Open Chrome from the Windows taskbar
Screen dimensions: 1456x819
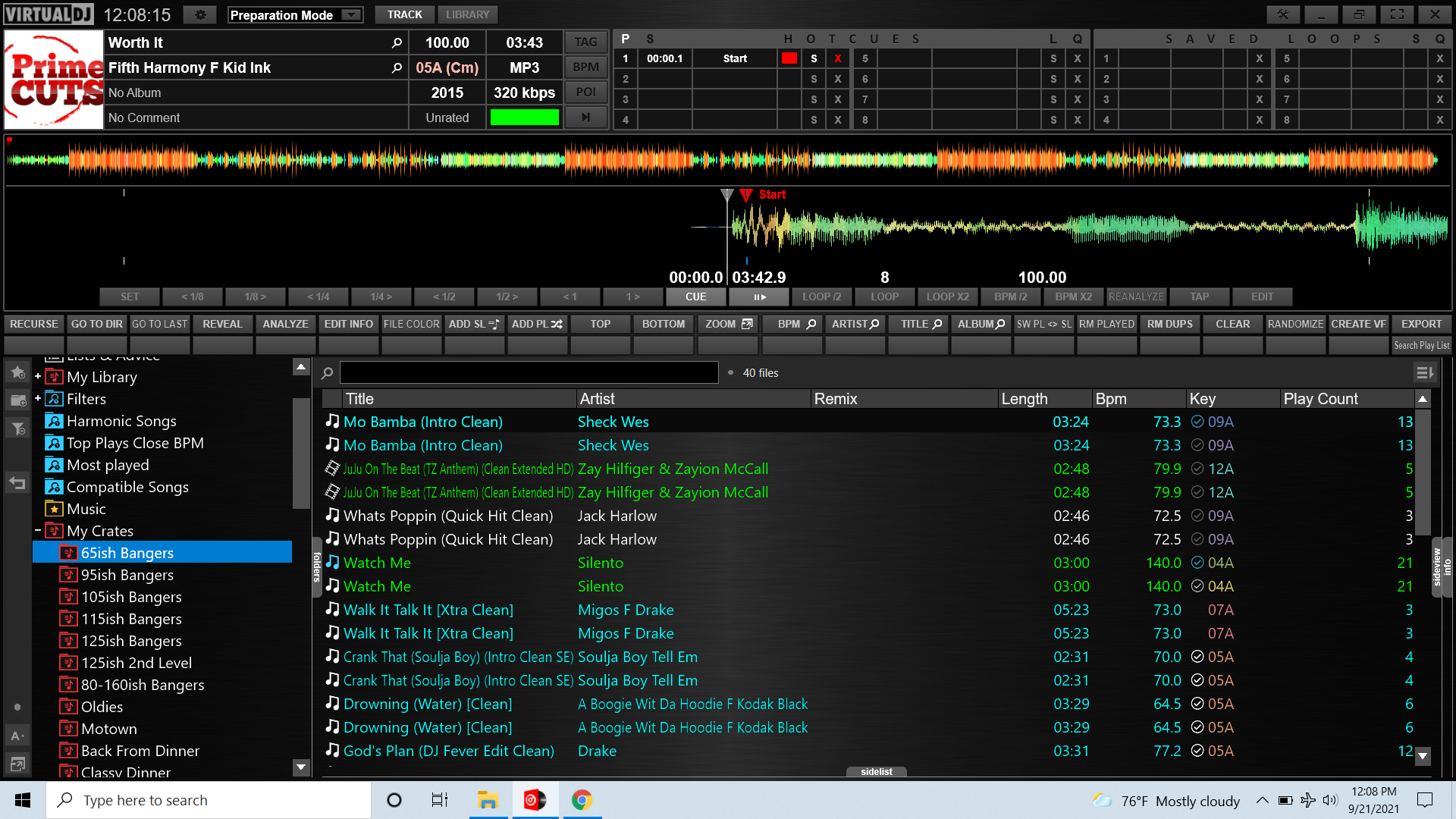click(x=582, y=800)
